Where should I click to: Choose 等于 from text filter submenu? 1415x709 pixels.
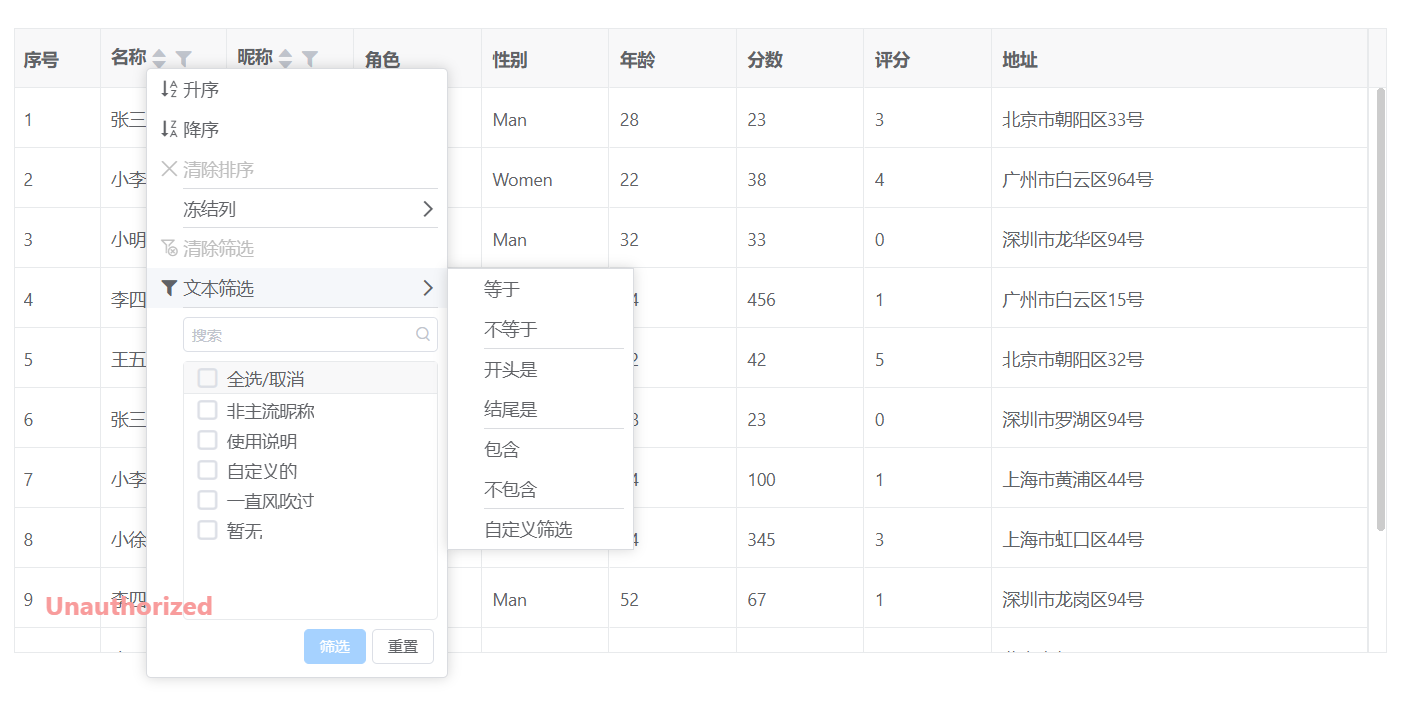pyautogui.click(x=541, y=289)
